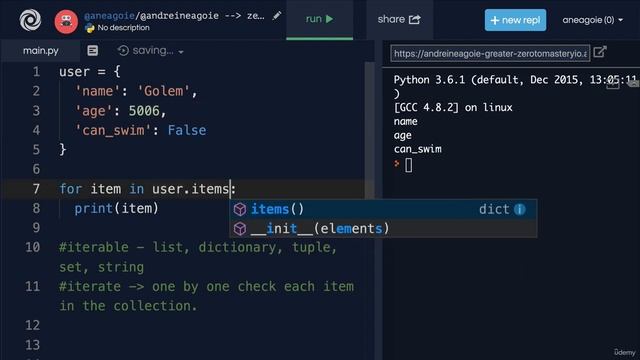Click the history clock icon
640x360 pixels.
pyautogui.click(x=123, y=51)
